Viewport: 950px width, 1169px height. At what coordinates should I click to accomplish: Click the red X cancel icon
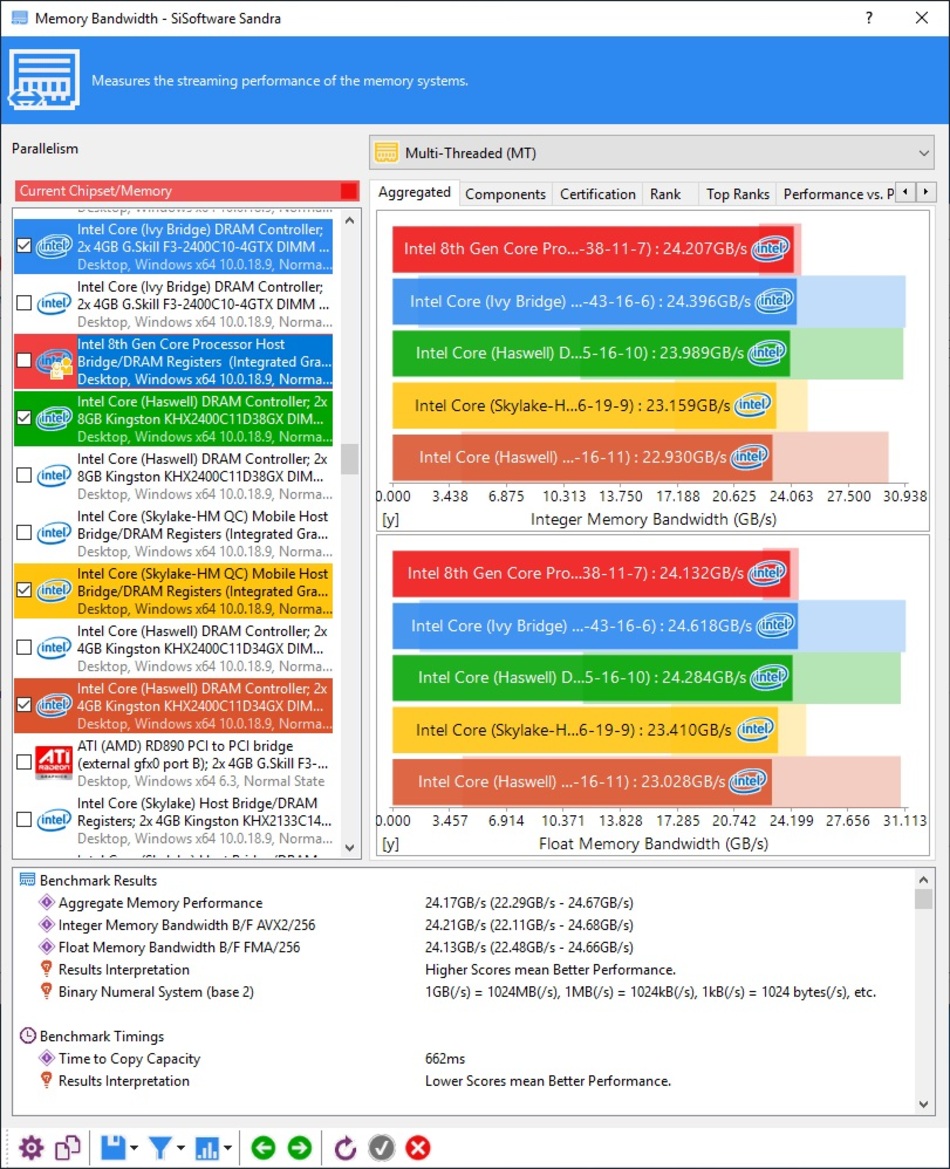pos(418,1147)
